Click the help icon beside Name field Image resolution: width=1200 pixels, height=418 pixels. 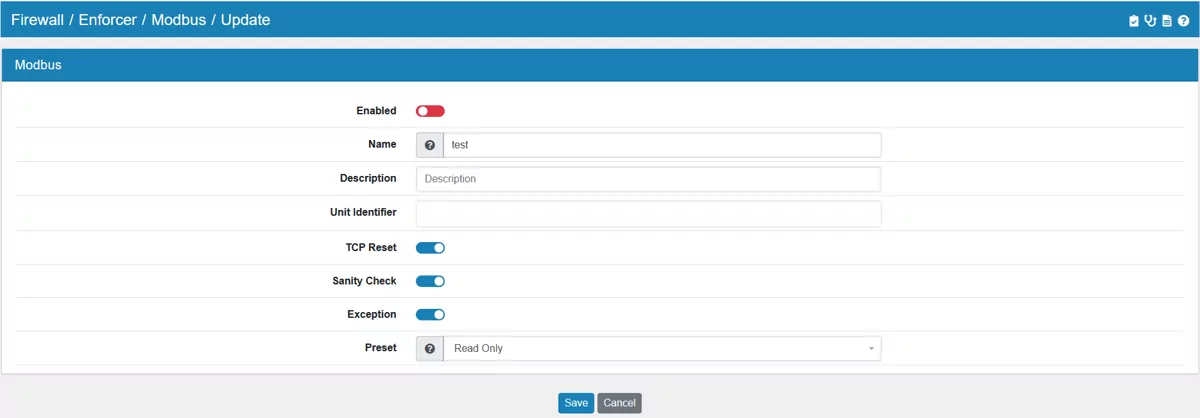tap(430, 145)
